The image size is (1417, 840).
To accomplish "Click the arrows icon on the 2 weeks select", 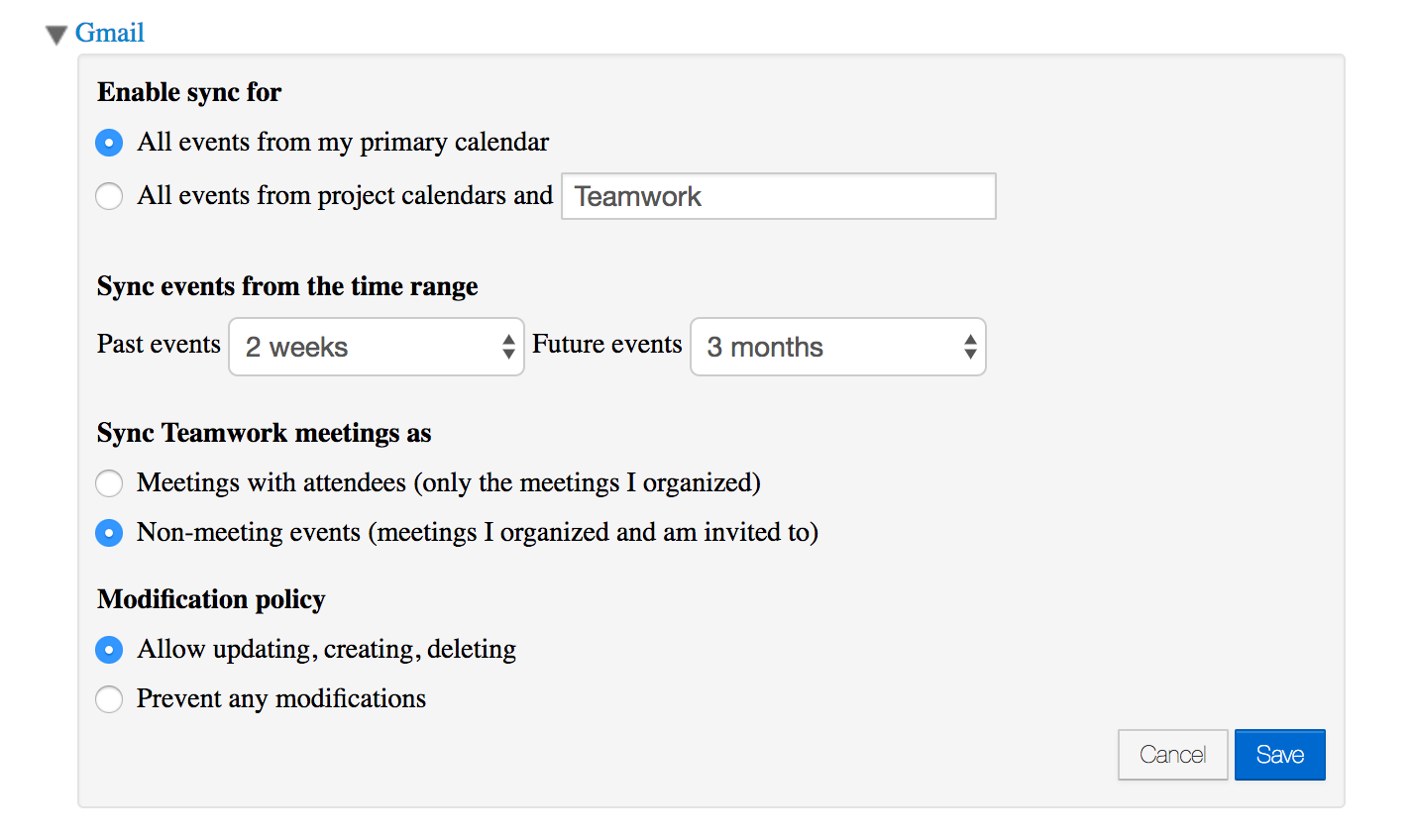I will (x=508, y=347).
